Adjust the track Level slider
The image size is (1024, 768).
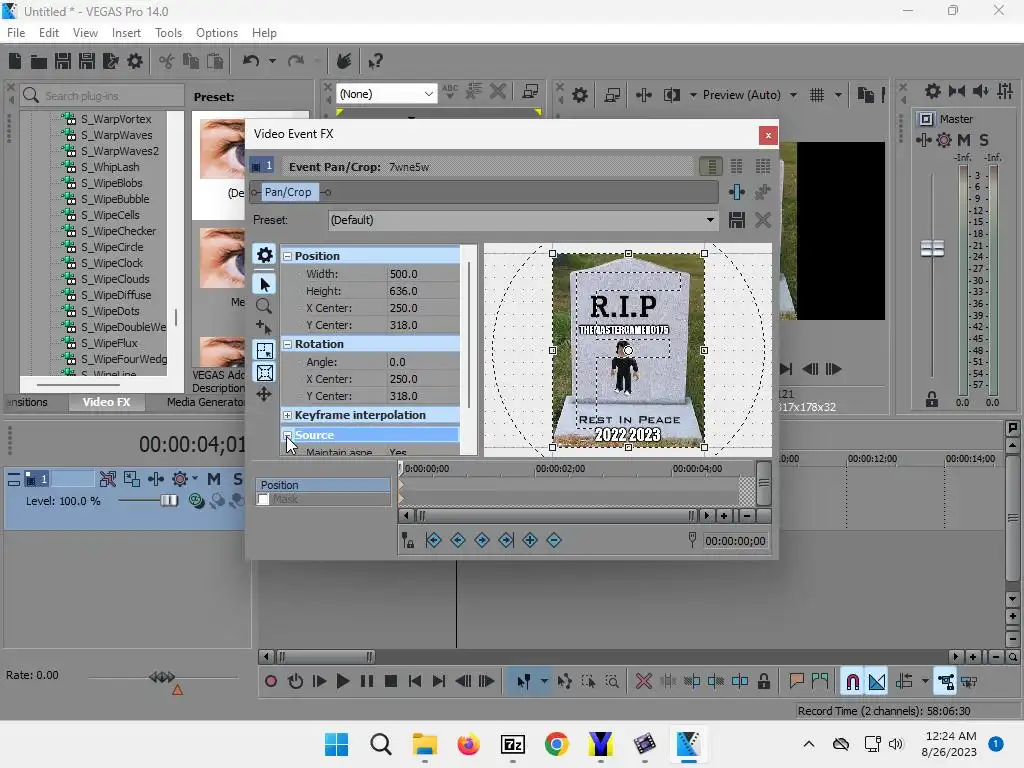point(168,501)
